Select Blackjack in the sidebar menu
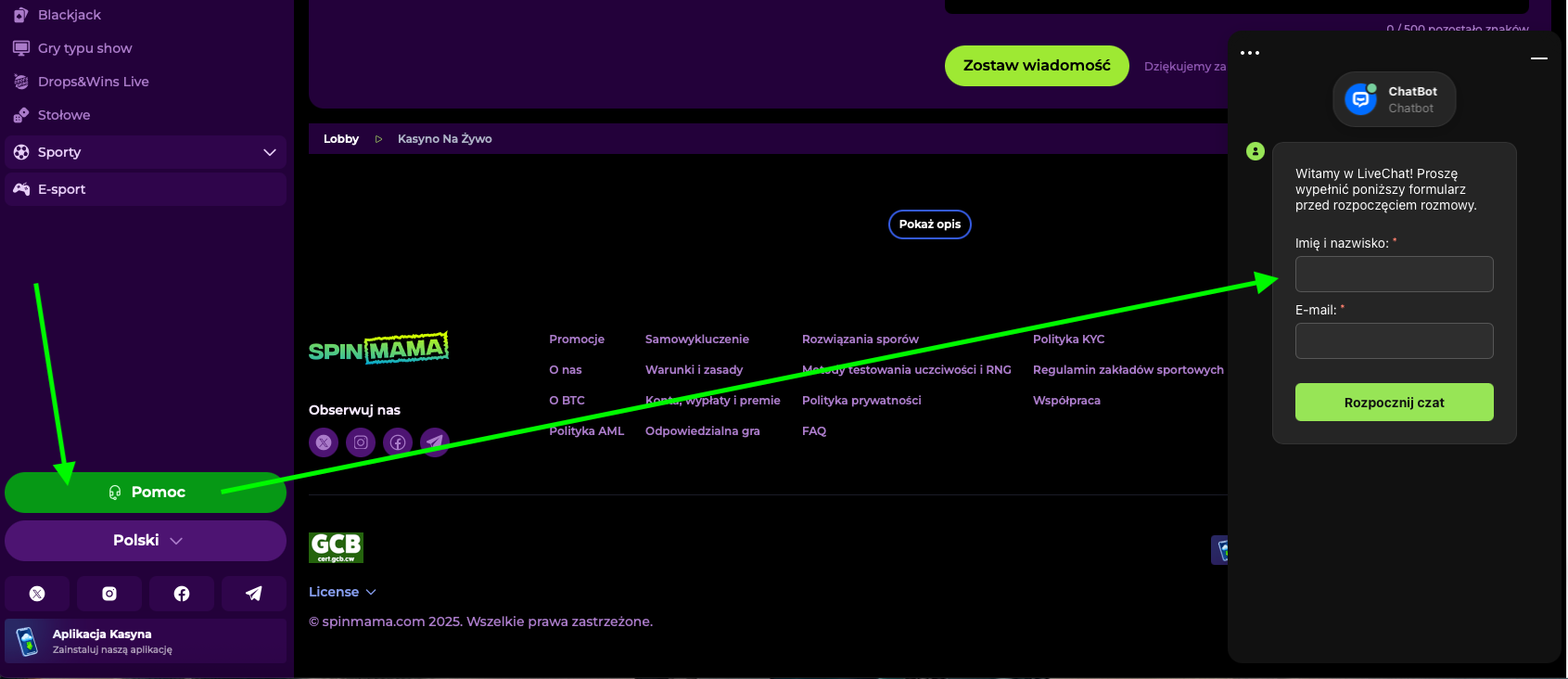The width and height of the screenshot is (1568, 679). [70, 15]
